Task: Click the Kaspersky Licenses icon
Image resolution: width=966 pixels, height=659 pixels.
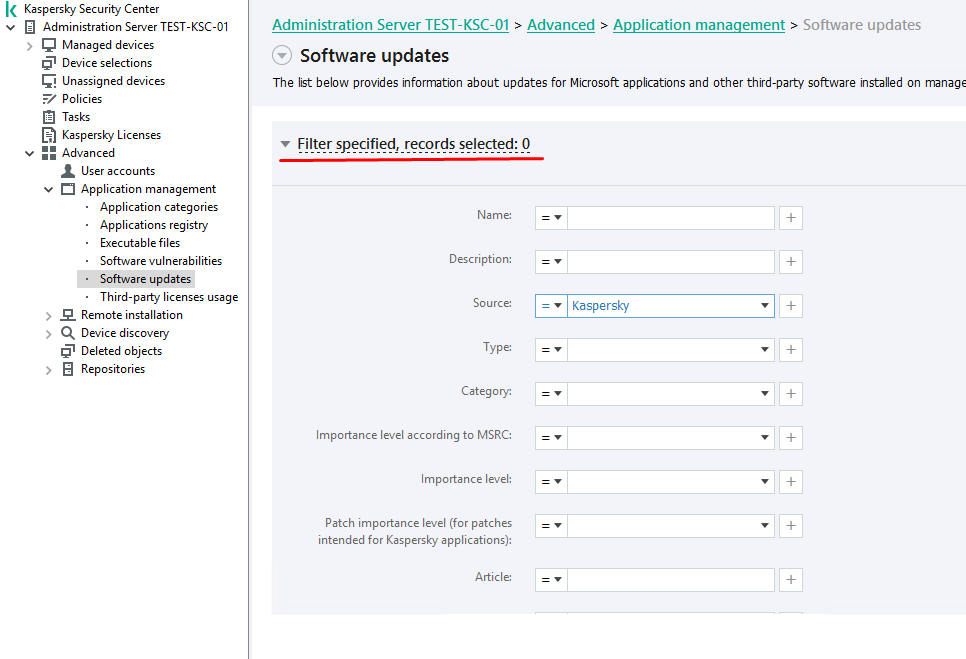Action: click(x=49, y=135)
